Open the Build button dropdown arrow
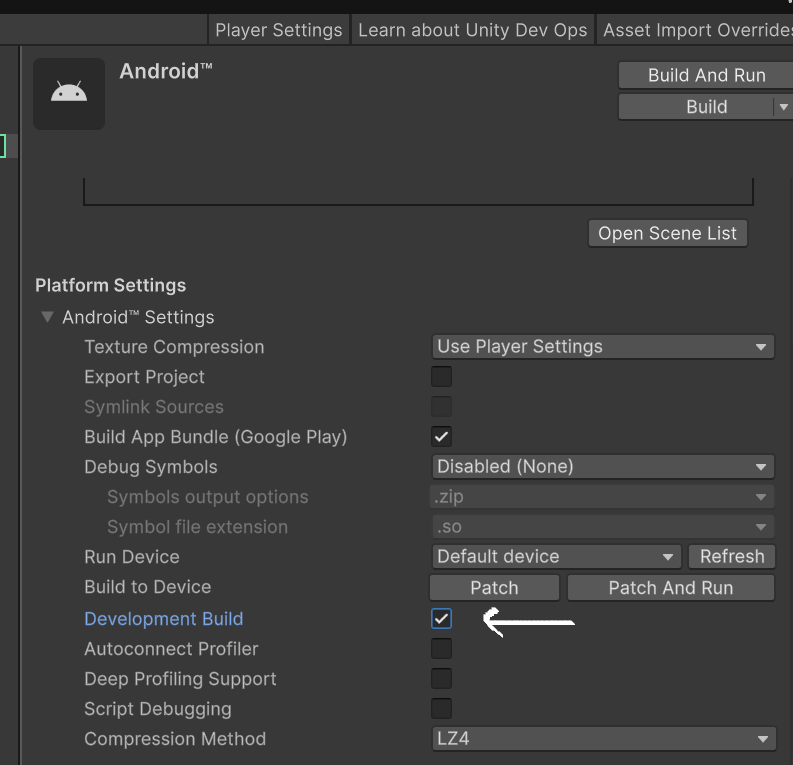Screen dimensions: 793x765 (x=783, y=107)
